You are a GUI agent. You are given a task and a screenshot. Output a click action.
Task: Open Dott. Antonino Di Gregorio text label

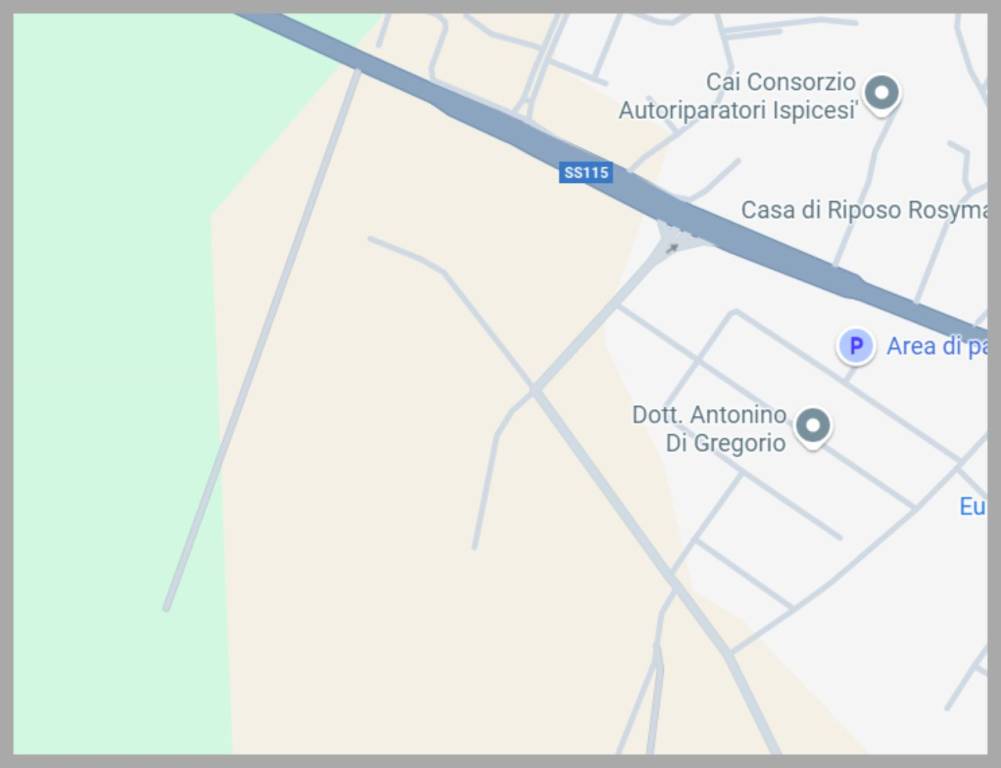point(709,428)
